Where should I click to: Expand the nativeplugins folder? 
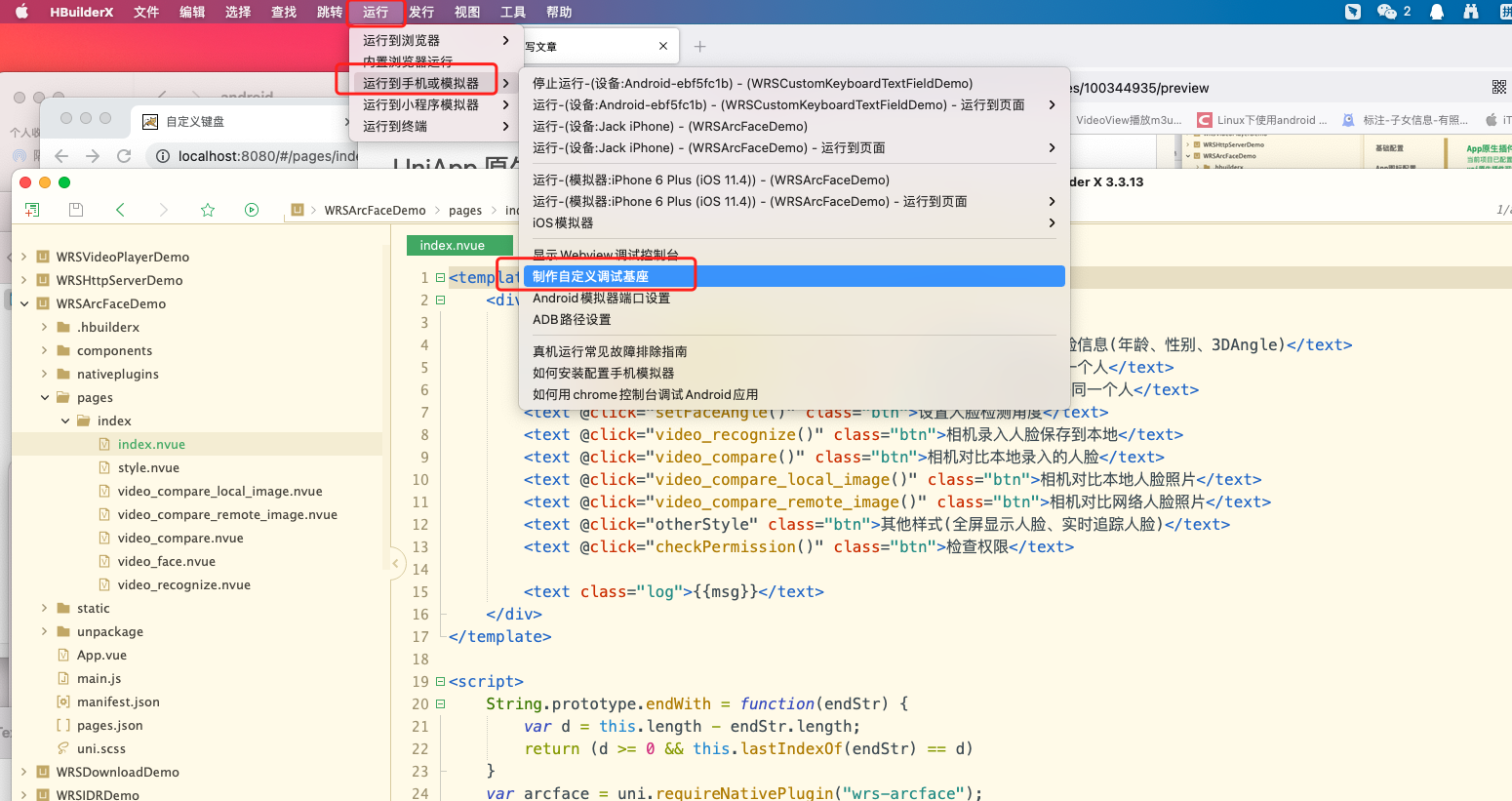pyautogui.click(x=44, y=374)
